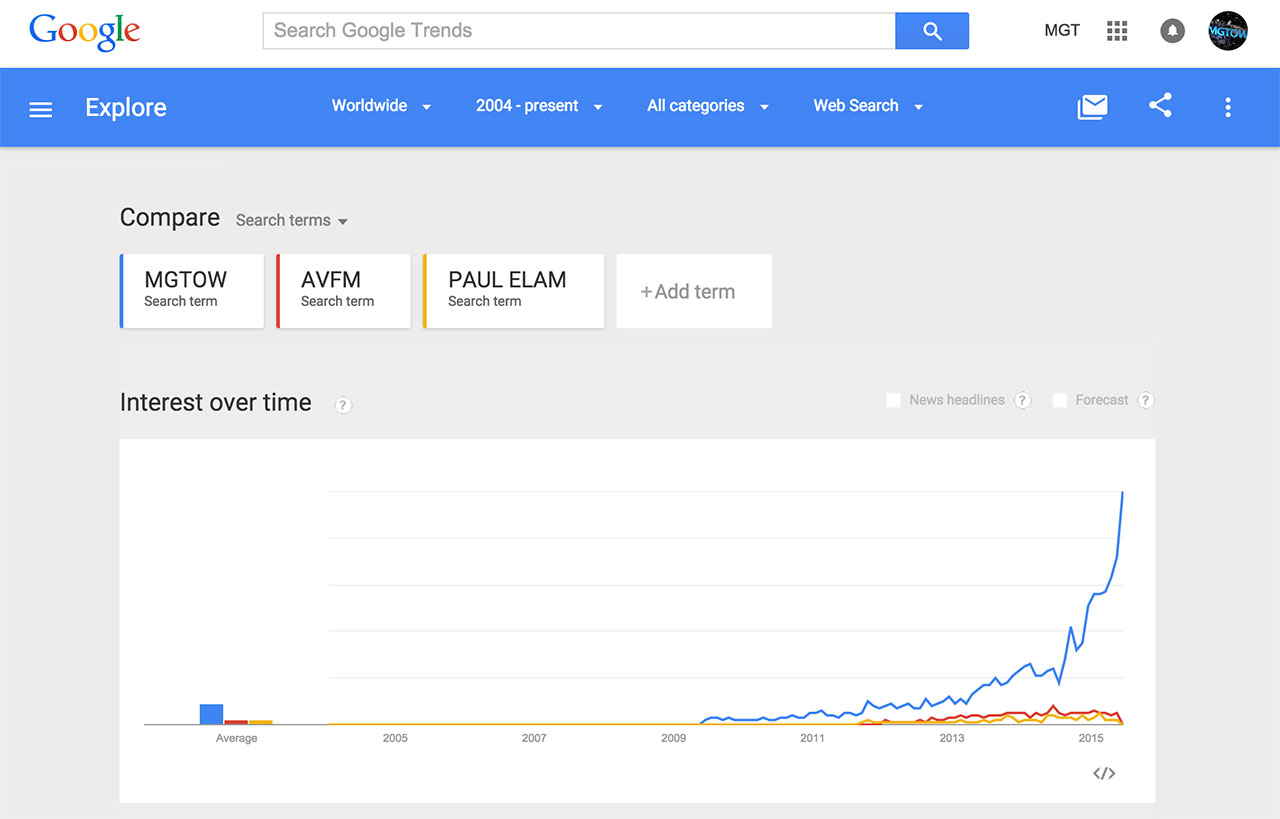Viewport: 1280px width, 819px height.
Task: Click the embed code icon
Action: (1104, 773)
